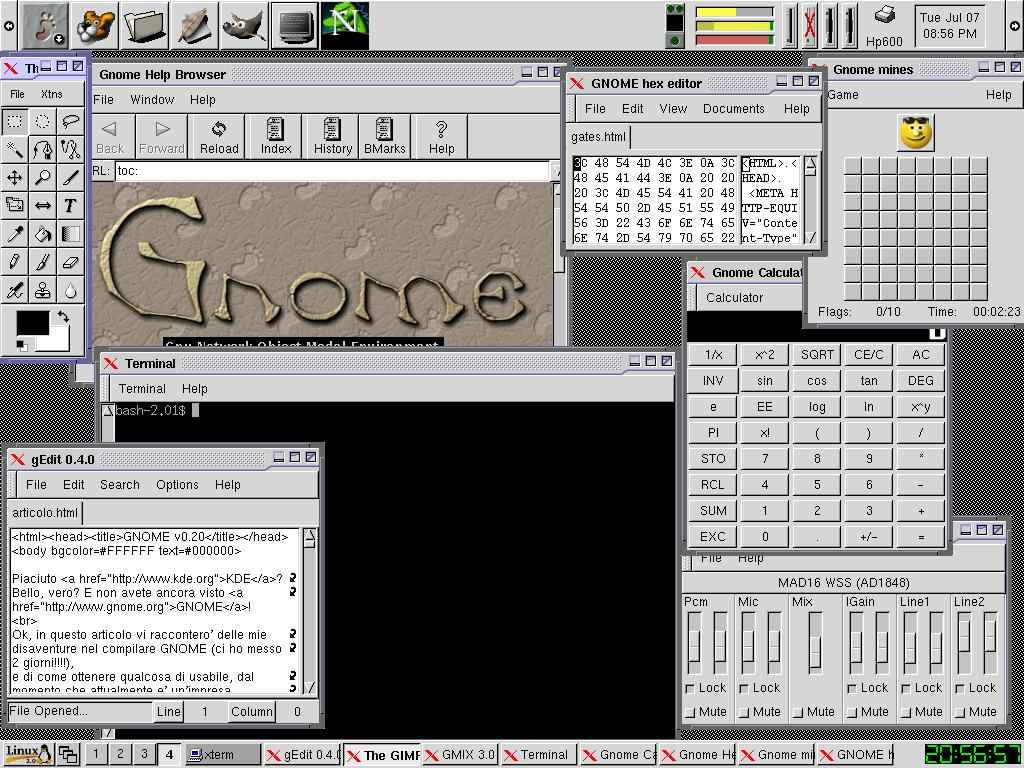The image size is (1024, 768).
Task: Open the Search menu in gEdit
Action: (x=119, y=484)
